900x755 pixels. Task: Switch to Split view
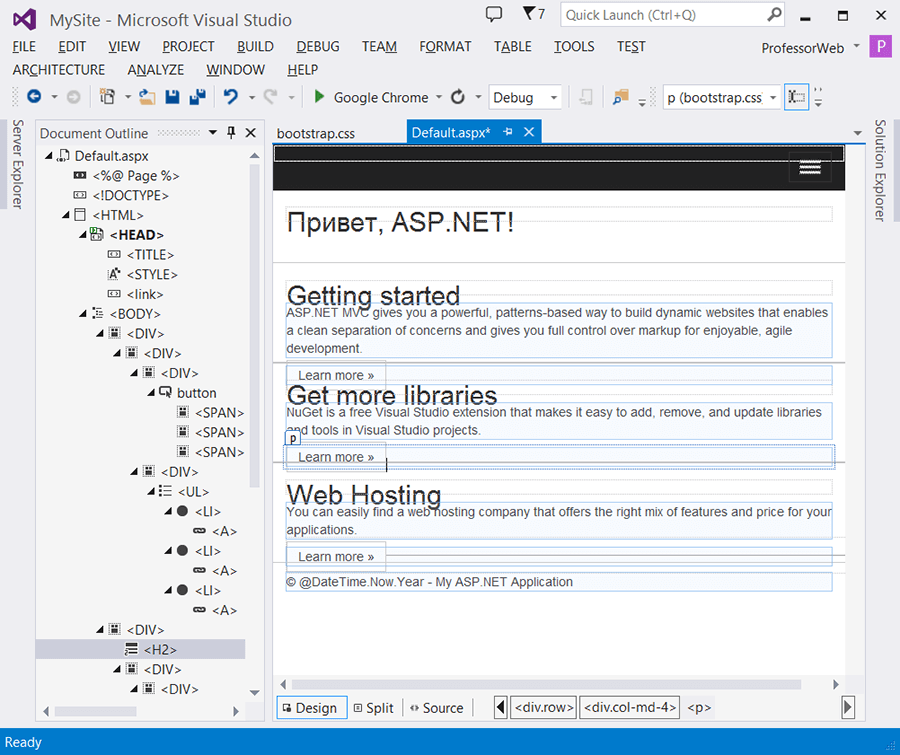point(374,708)
